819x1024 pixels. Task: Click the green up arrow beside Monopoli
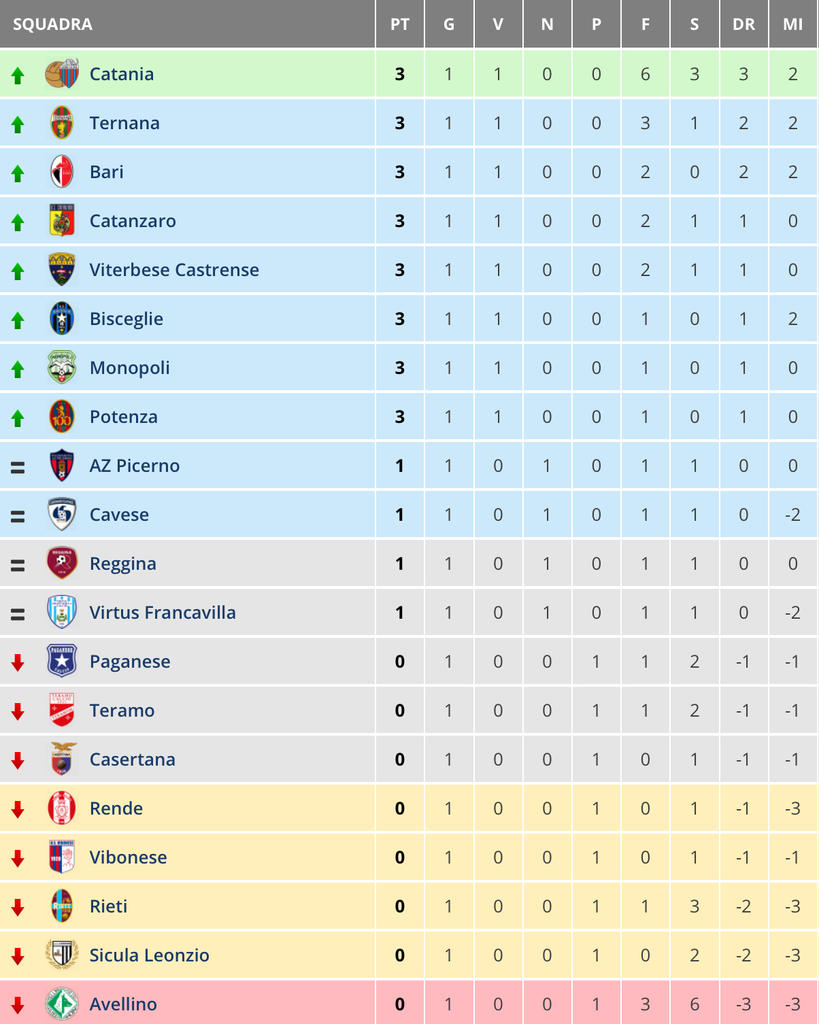(17, 369)
